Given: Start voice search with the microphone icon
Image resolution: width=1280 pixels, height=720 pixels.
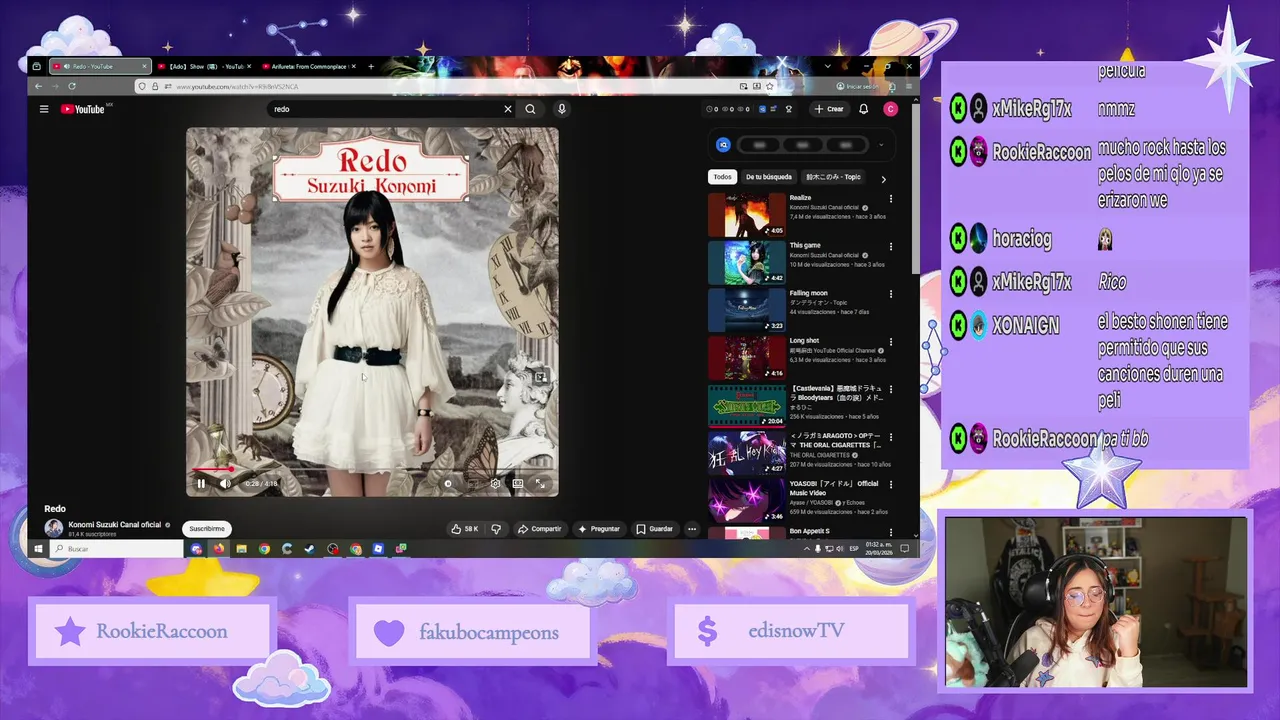Looking at the screenshot, I should (562, 109).
